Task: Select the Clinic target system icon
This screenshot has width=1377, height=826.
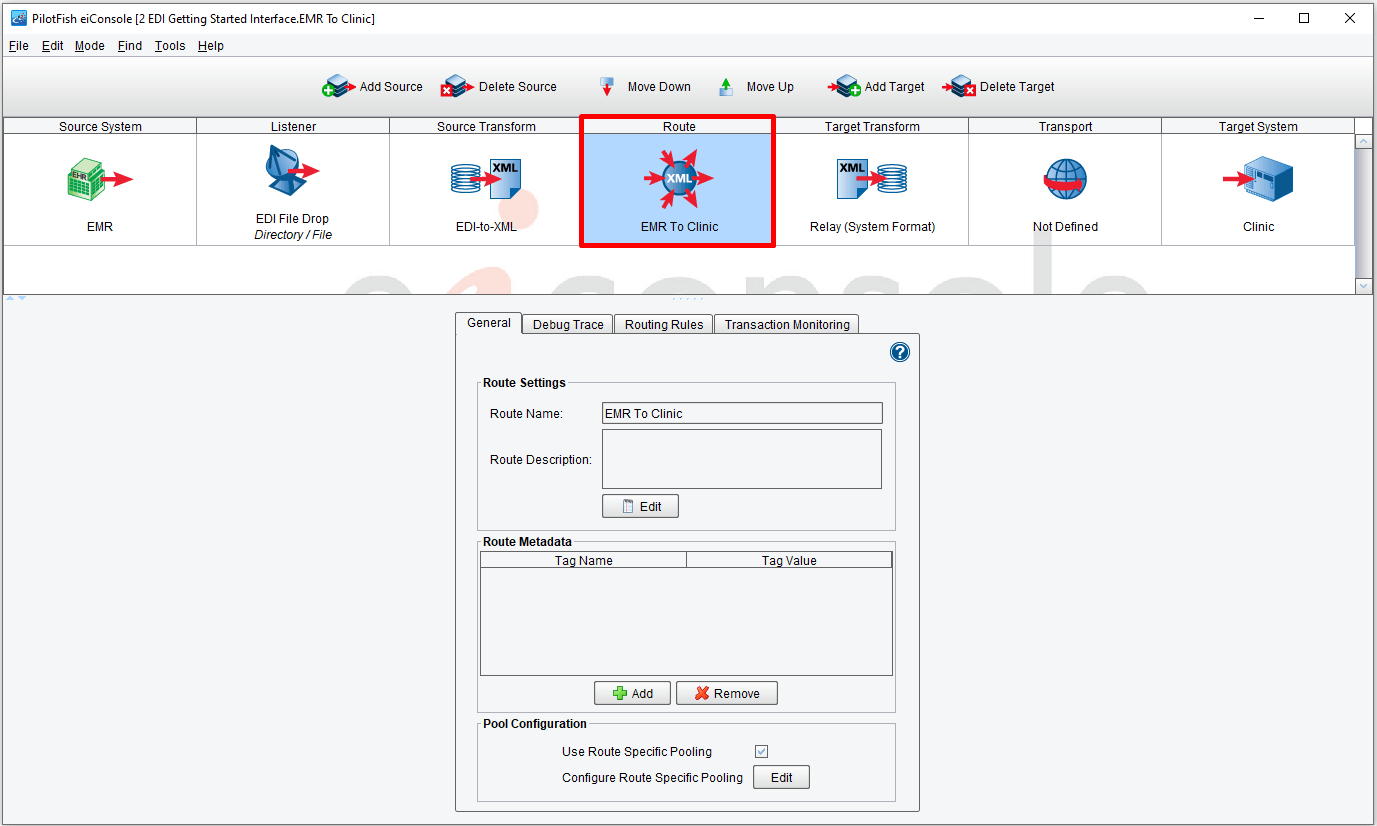Action: (1258, 179)
